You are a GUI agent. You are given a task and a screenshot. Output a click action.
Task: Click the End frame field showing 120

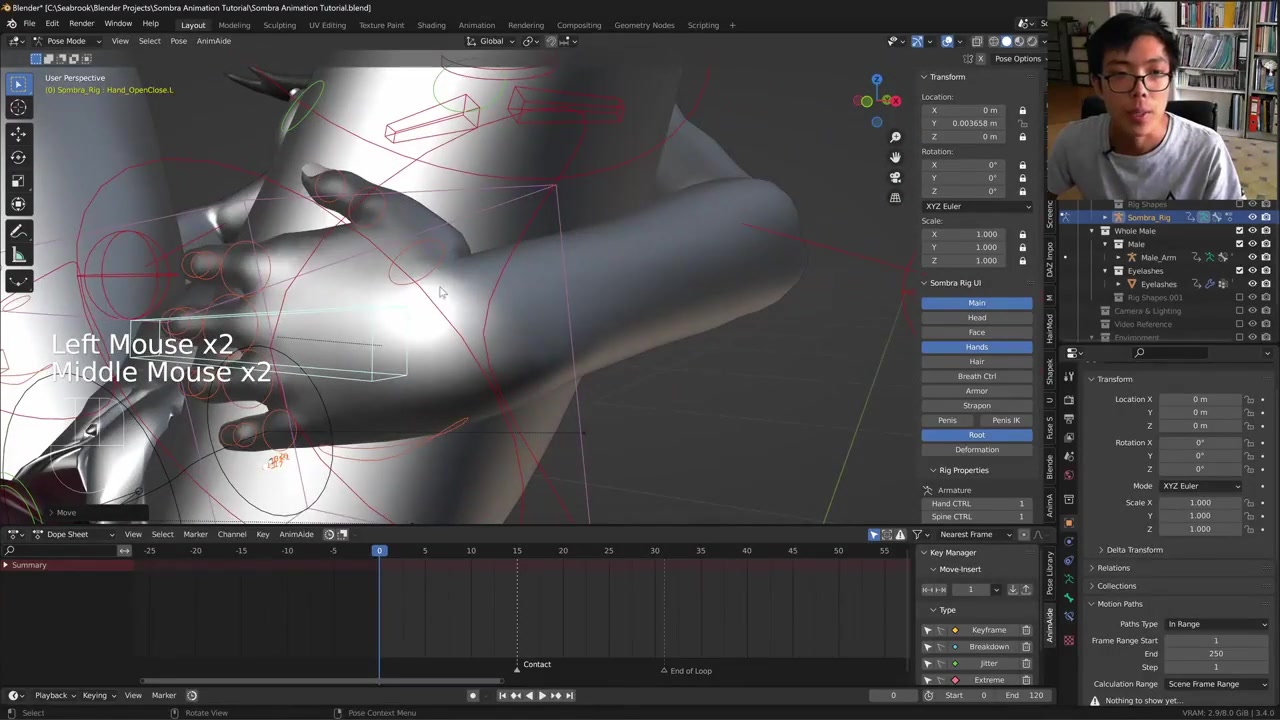point(1027,695)
